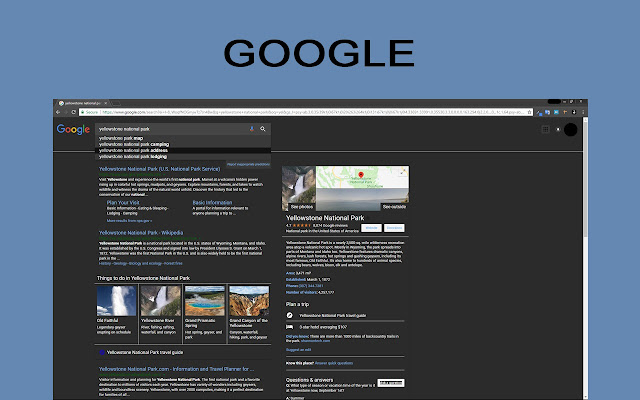Click the browser back arrow
The height and width of the screenshot is (400, 640).
[58, 112]
